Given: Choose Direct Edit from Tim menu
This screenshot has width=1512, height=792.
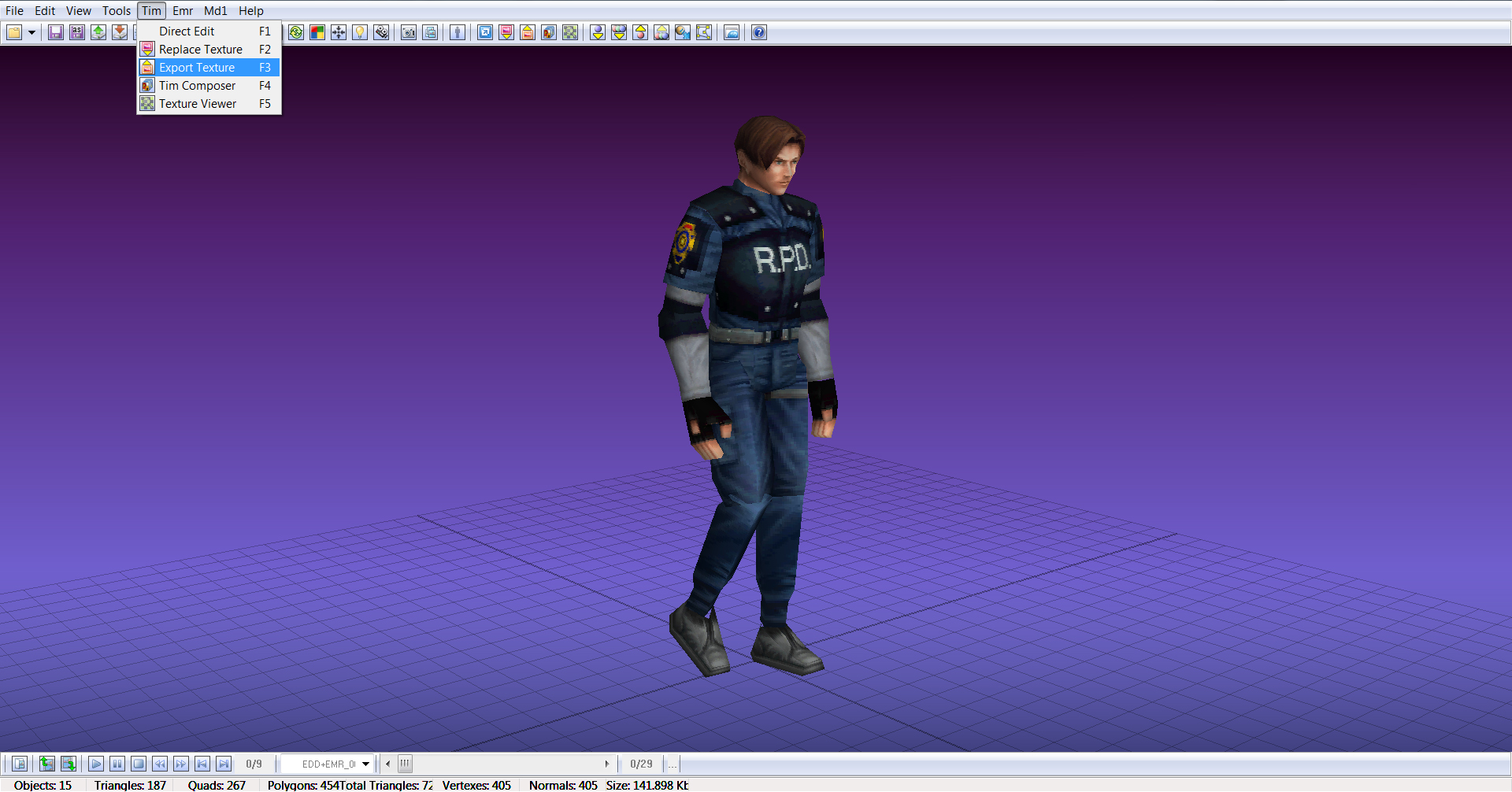Looking at the screenshot, I should pyautogui.click(x=209, y=31).
